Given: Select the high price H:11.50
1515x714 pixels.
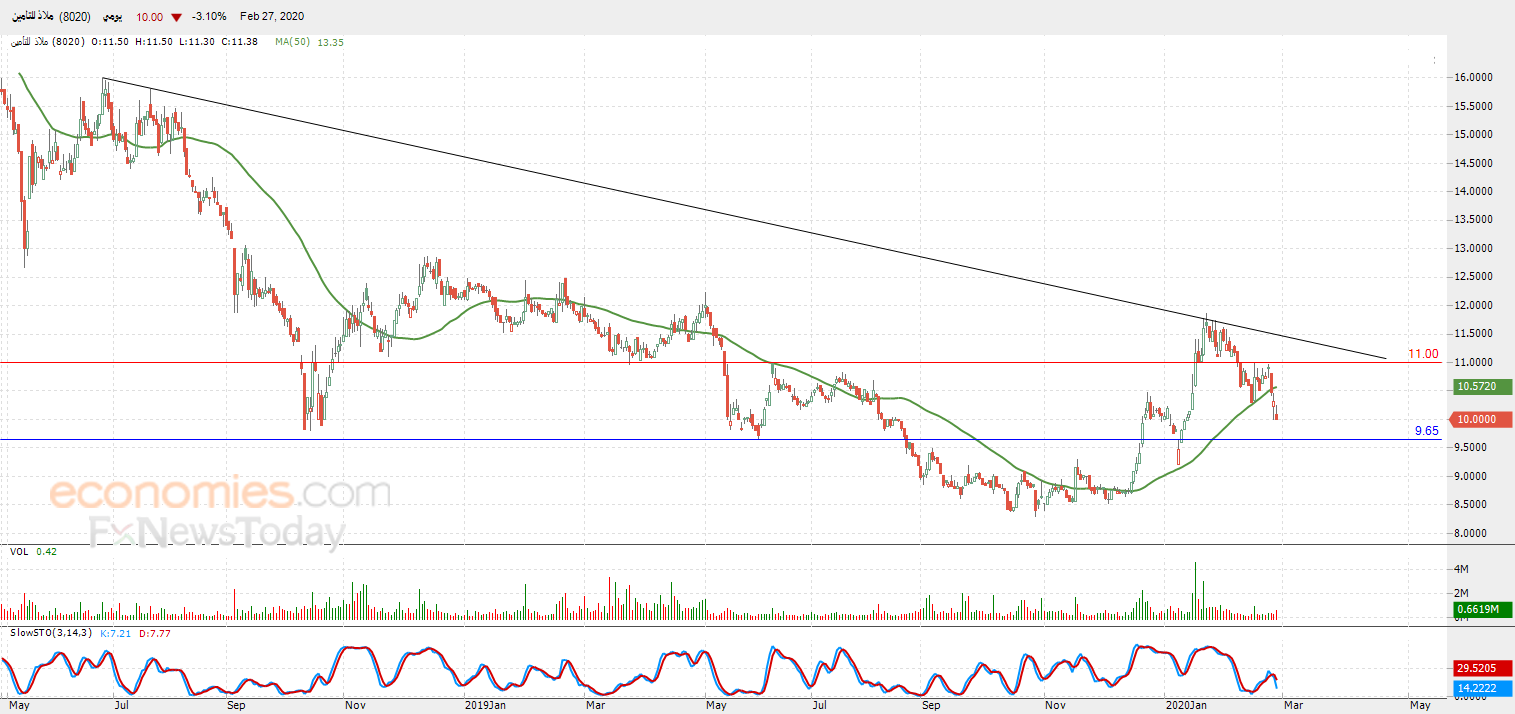Looking at the screenshot, I should (x=152, y=42).
